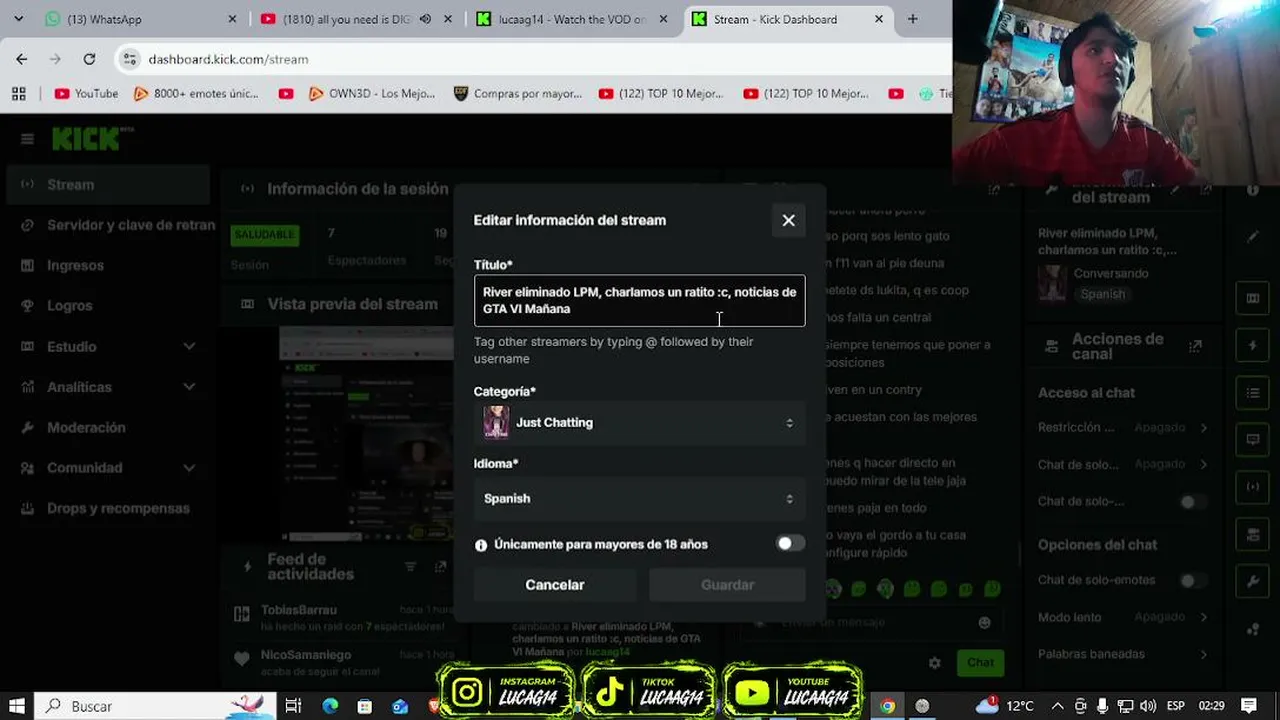
Task: Open the Compras por mayor bookmark
Action: [517, 94]
